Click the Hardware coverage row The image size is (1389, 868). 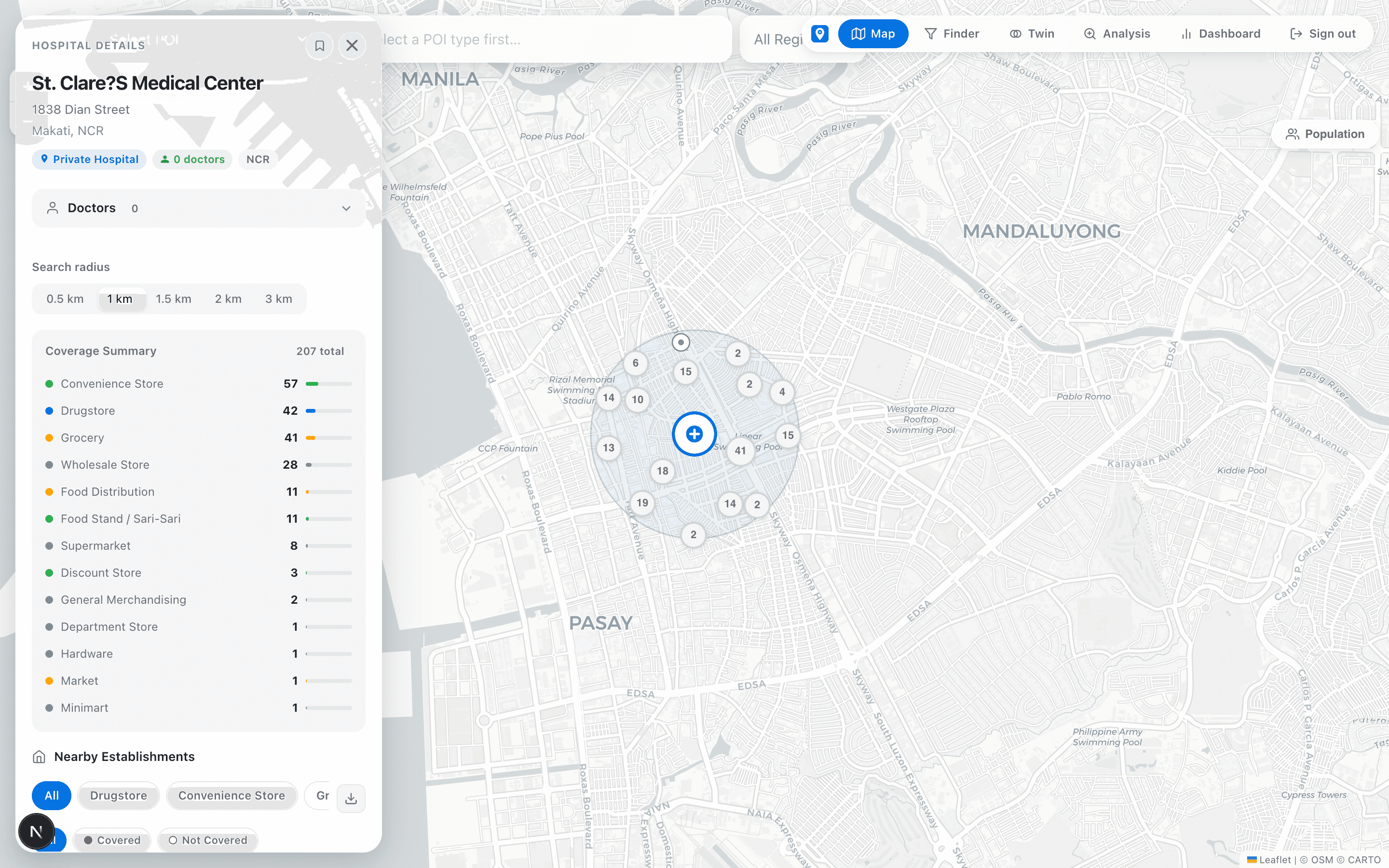pos(199,654)
